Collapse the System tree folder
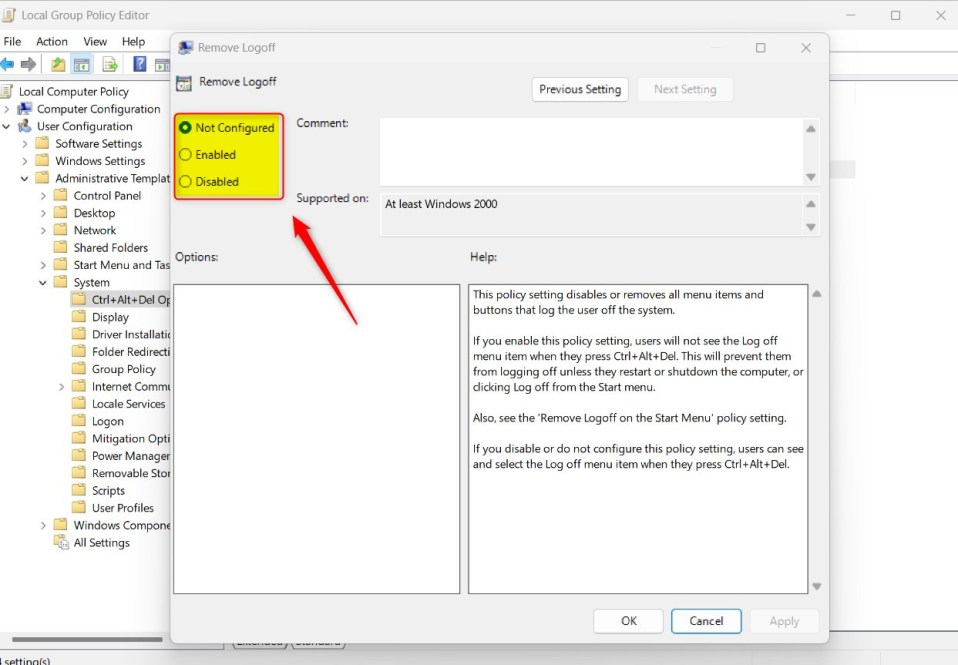The width and height of the screenshot is (958, 665). point(43,282)
